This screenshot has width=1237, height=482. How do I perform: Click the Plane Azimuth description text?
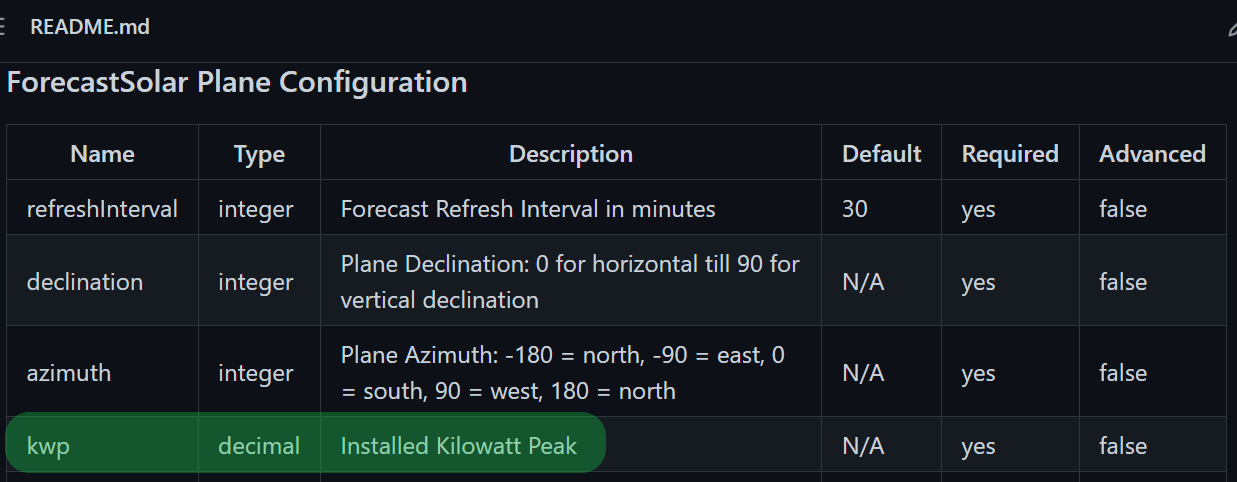pos(564,373)
